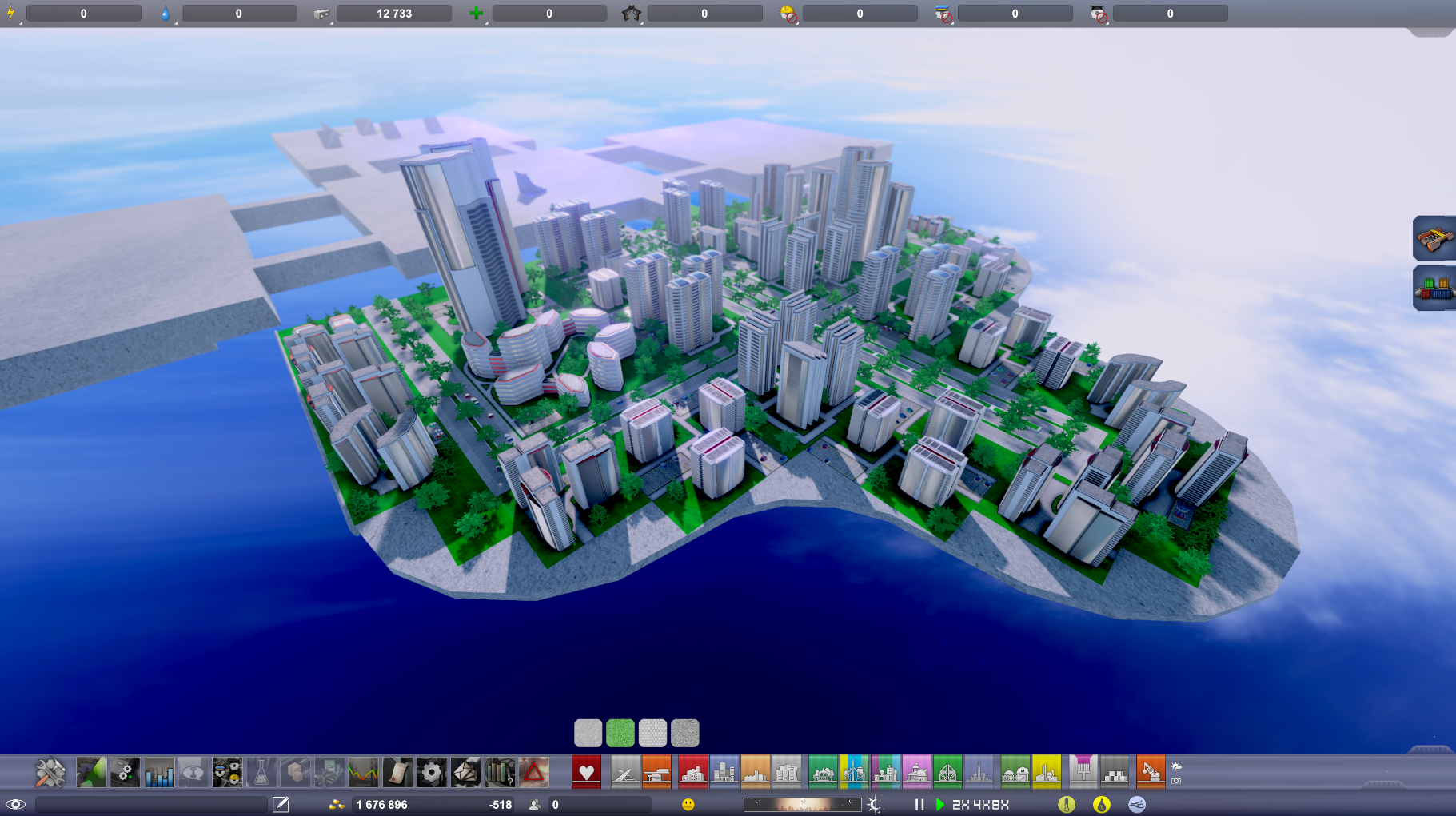Open the red warning triangle alerts icon
This screenshot has width=1456, height=816.
(533, 773)
